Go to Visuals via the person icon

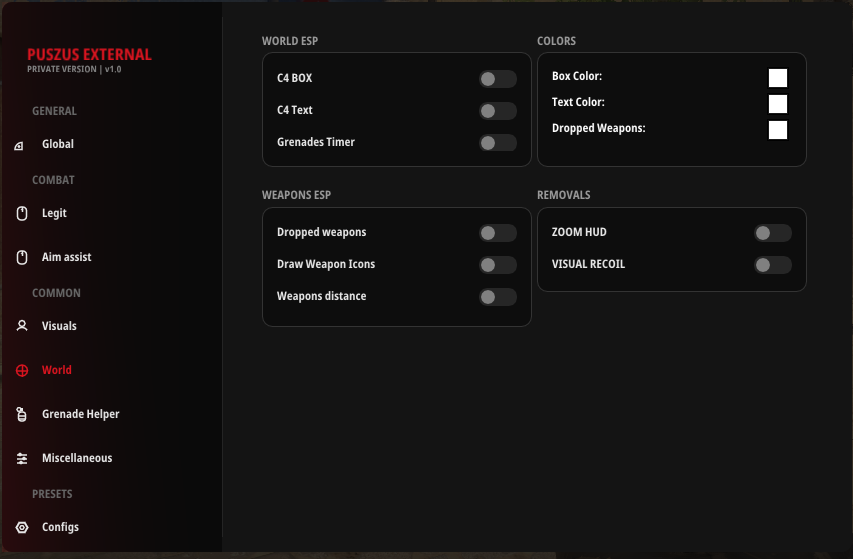22,326
